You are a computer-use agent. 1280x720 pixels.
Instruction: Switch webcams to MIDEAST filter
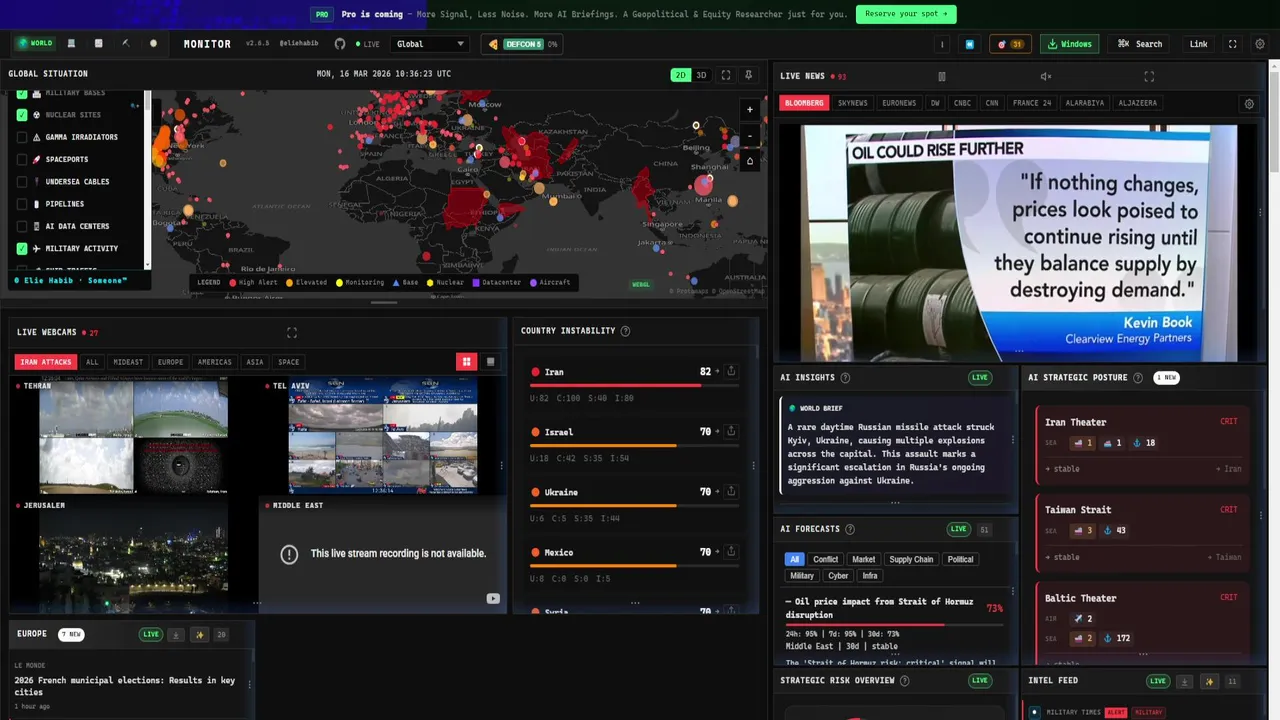point(128,362)
